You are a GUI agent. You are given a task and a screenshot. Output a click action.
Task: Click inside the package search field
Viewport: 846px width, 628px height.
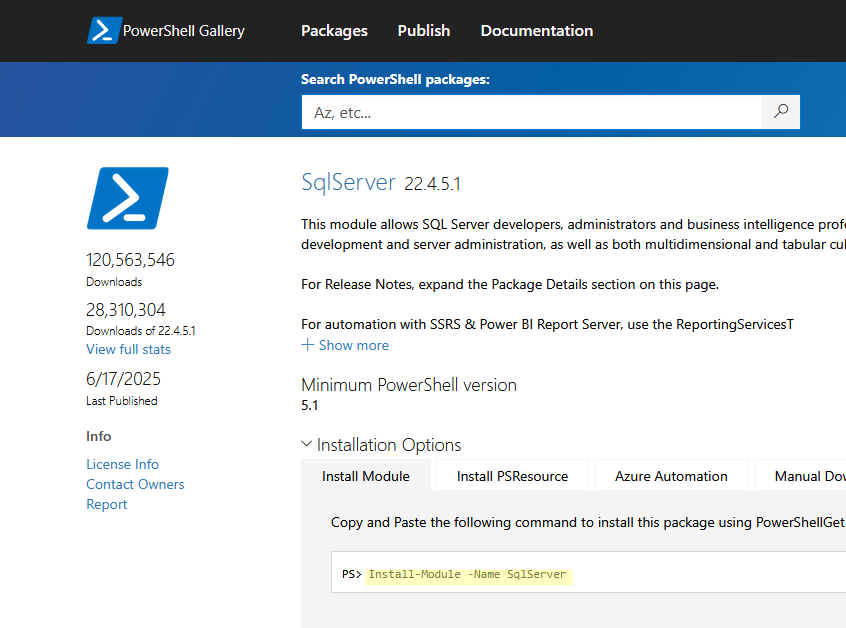pos(530,111)
